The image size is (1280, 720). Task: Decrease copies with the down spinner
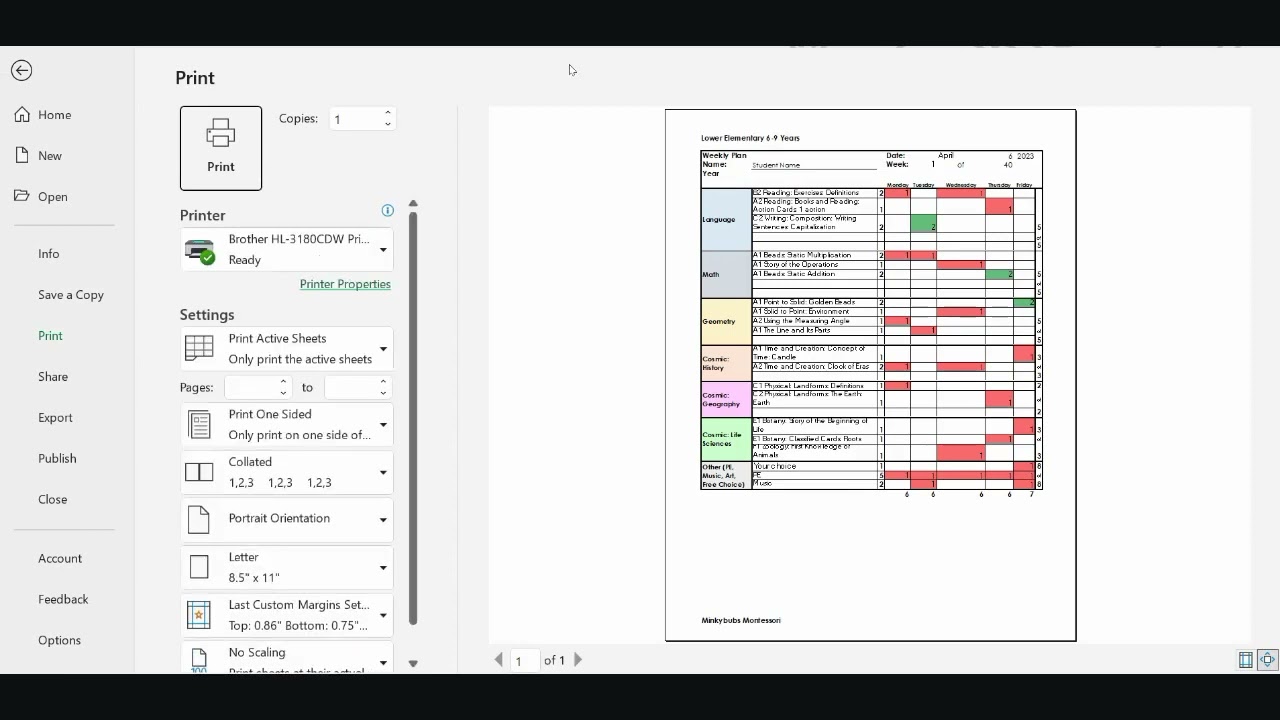[388, 125]
